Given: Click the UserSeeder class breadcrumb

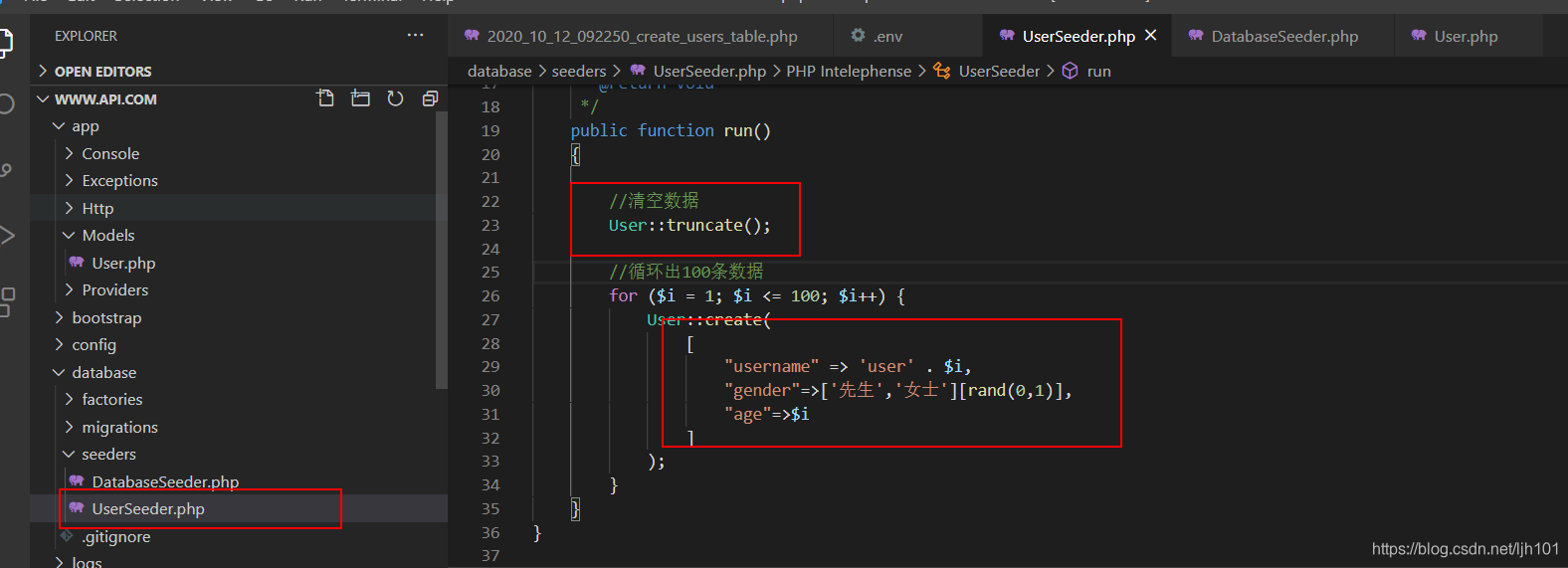Looking at the screenshot, I should click(x=999, y=71).
